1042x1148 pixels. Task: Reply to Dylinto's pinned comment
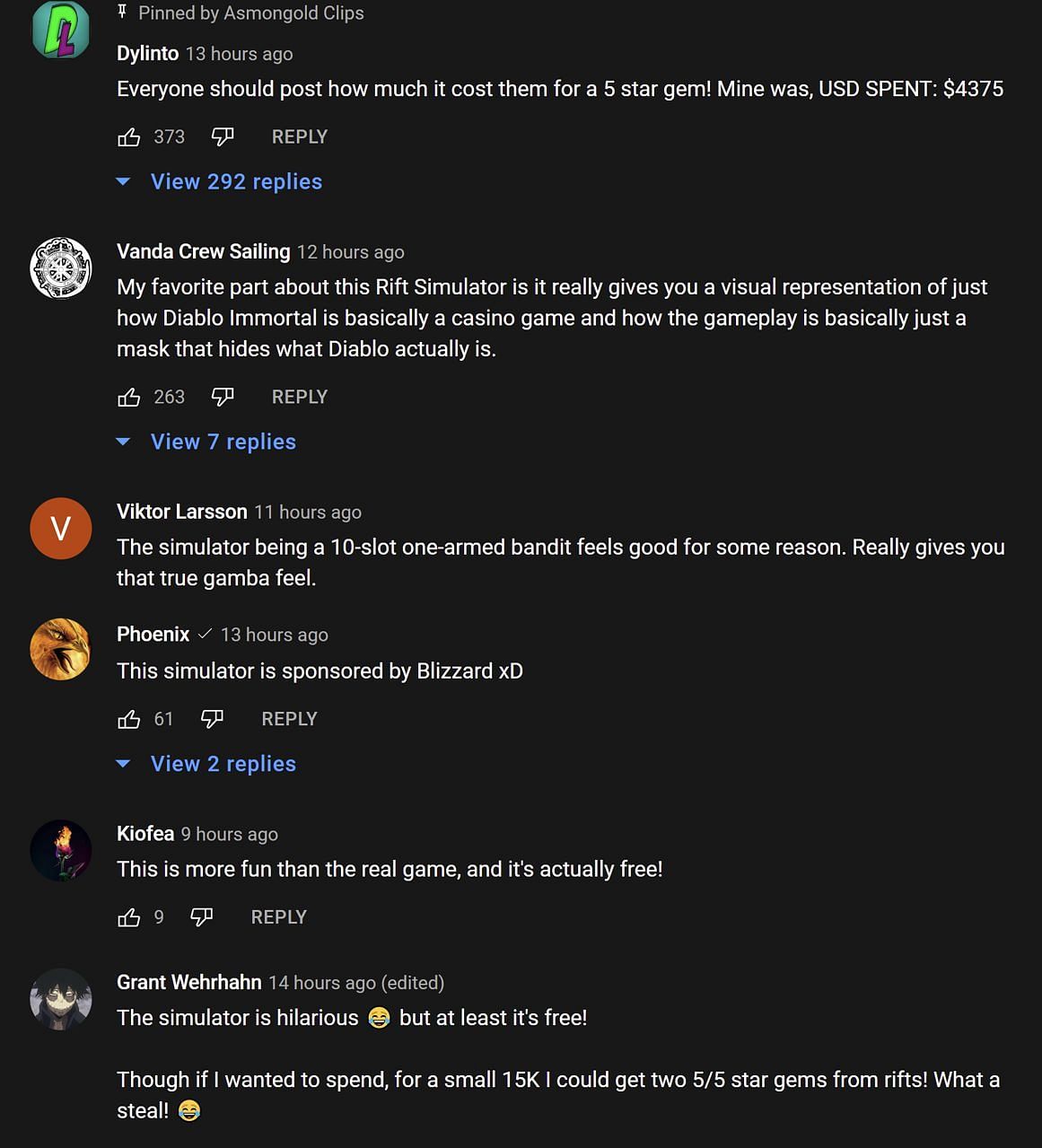(x=300, y=137)
